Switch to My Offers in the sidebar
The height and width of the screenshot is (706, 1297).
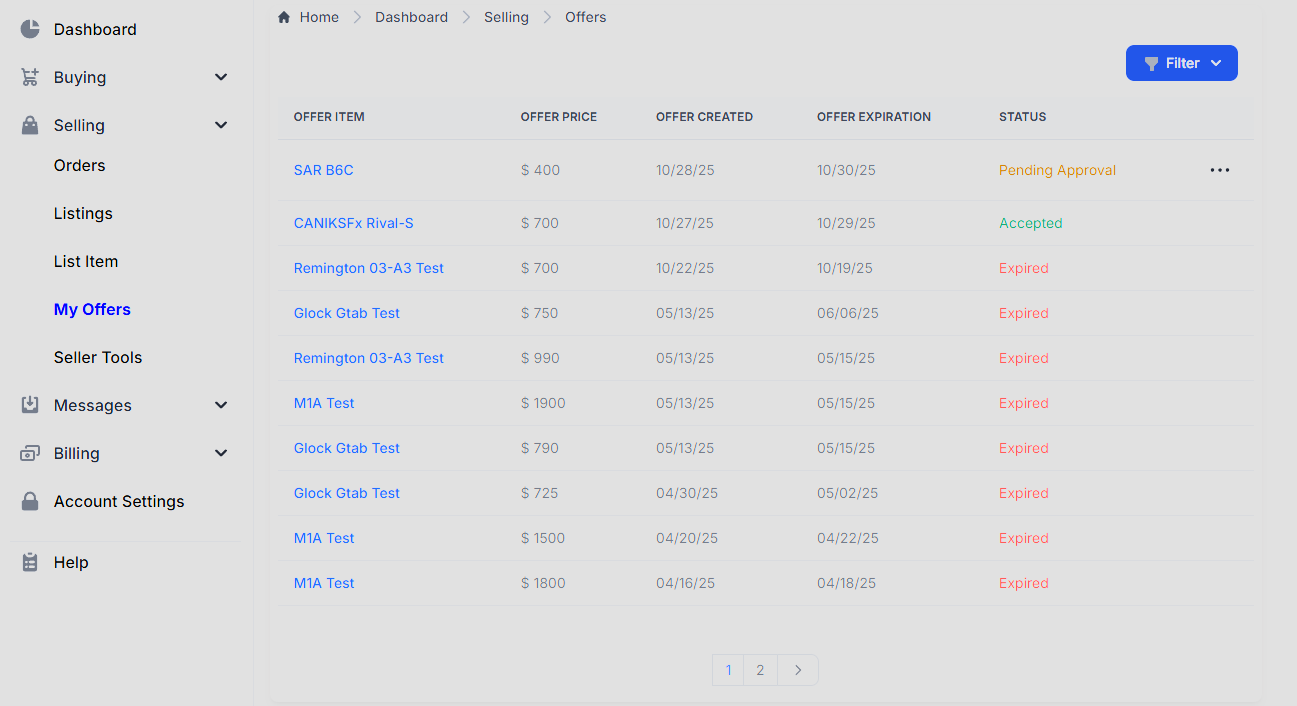[x=92, y=309]
